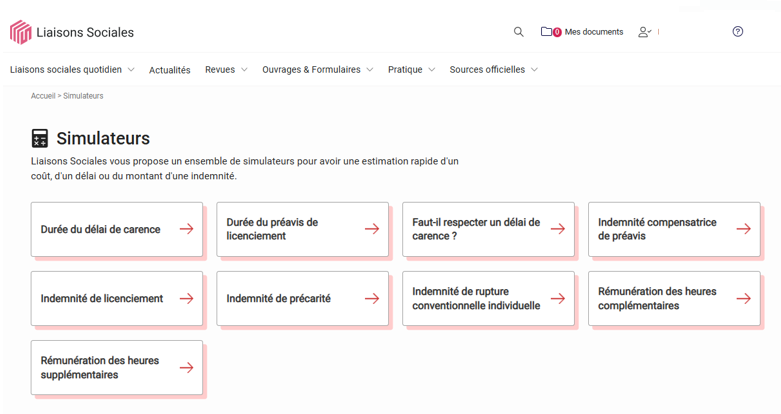
Task: Go to the Actualités menu item
Action: pos(170,70)
